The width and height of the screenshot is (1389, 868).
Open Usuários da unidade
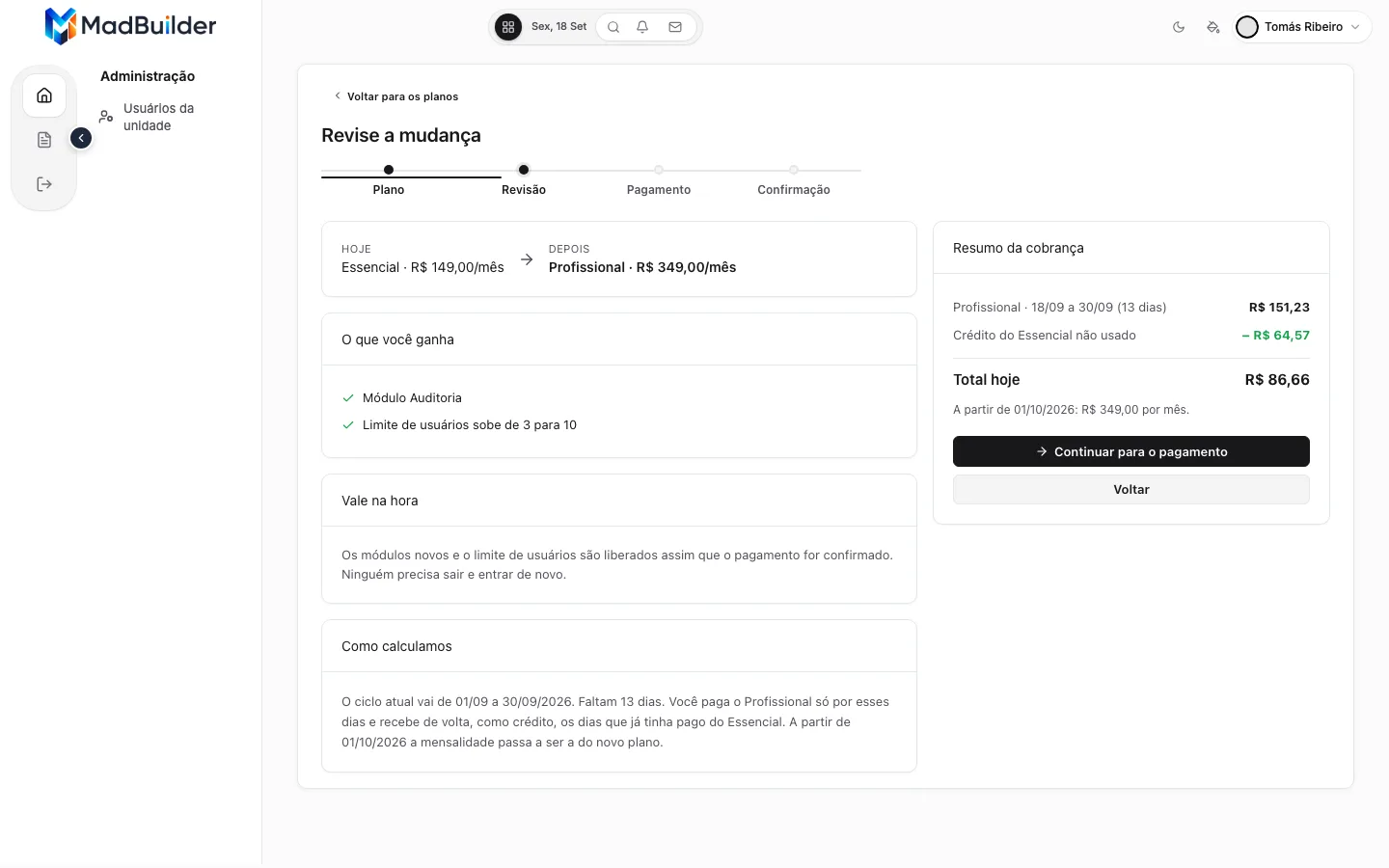coord(158,117)
